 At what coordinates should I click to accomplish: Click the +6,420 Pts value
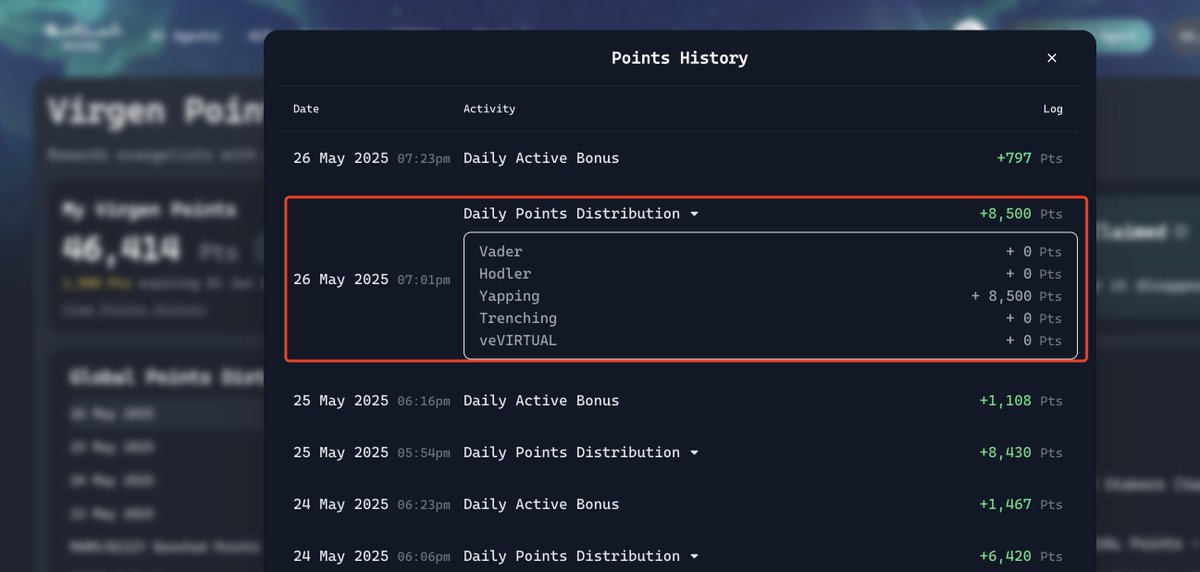pyautogui.click(x=1021, y=556)
